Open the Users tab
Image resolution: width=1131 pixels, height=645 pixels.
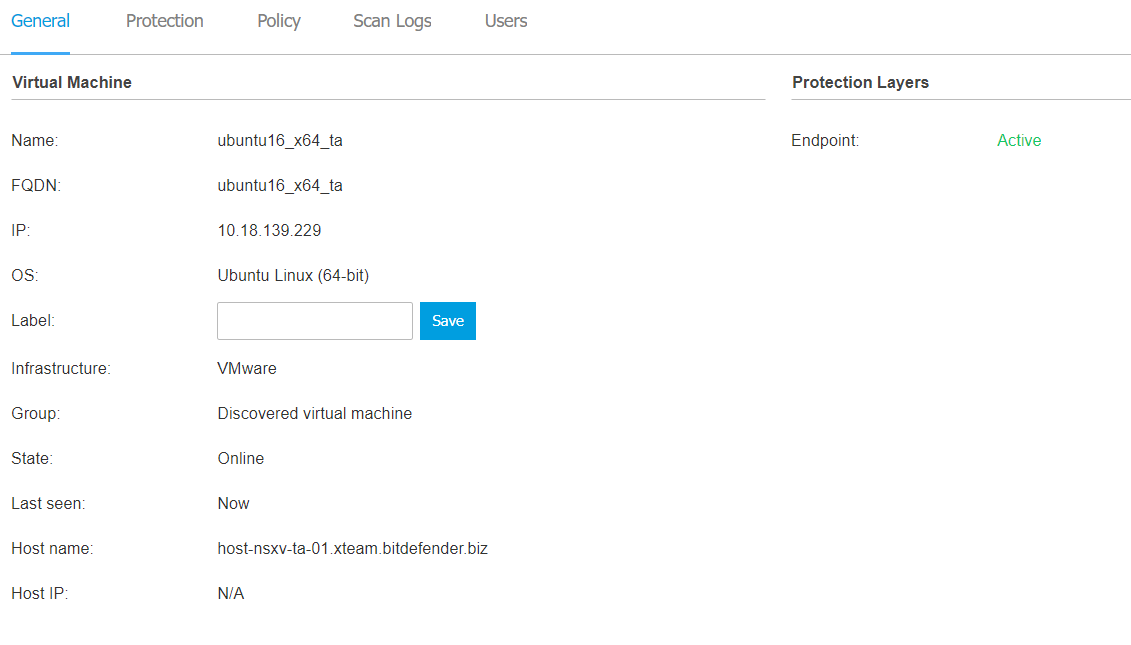505,20
